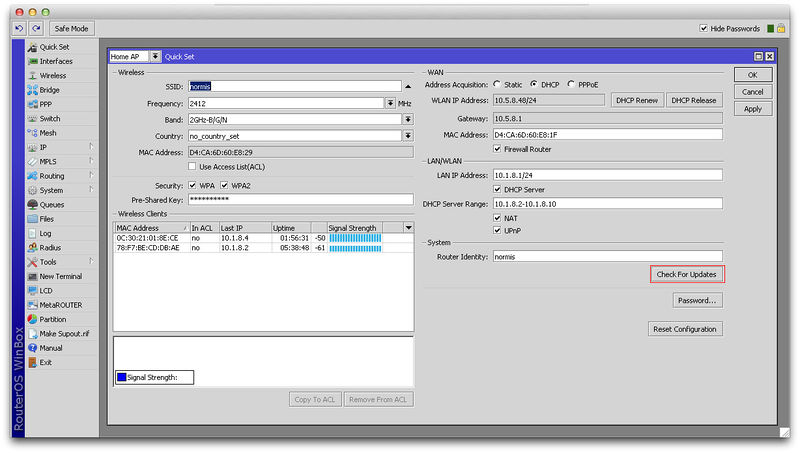Image resolution: width=800 pixels, height=453 pixels.
Task: Click the blue Signal Strength color swatch
Action: [121, 377]
